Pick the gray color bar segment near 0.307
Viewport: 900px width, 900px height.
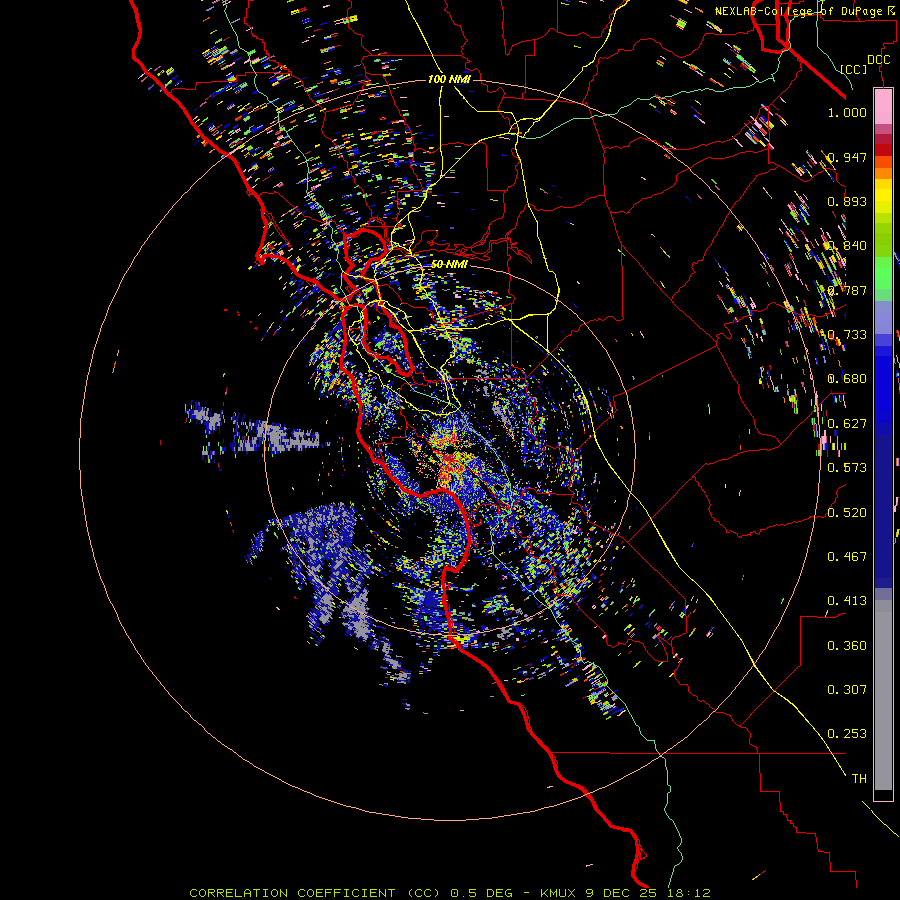point(883,695)
